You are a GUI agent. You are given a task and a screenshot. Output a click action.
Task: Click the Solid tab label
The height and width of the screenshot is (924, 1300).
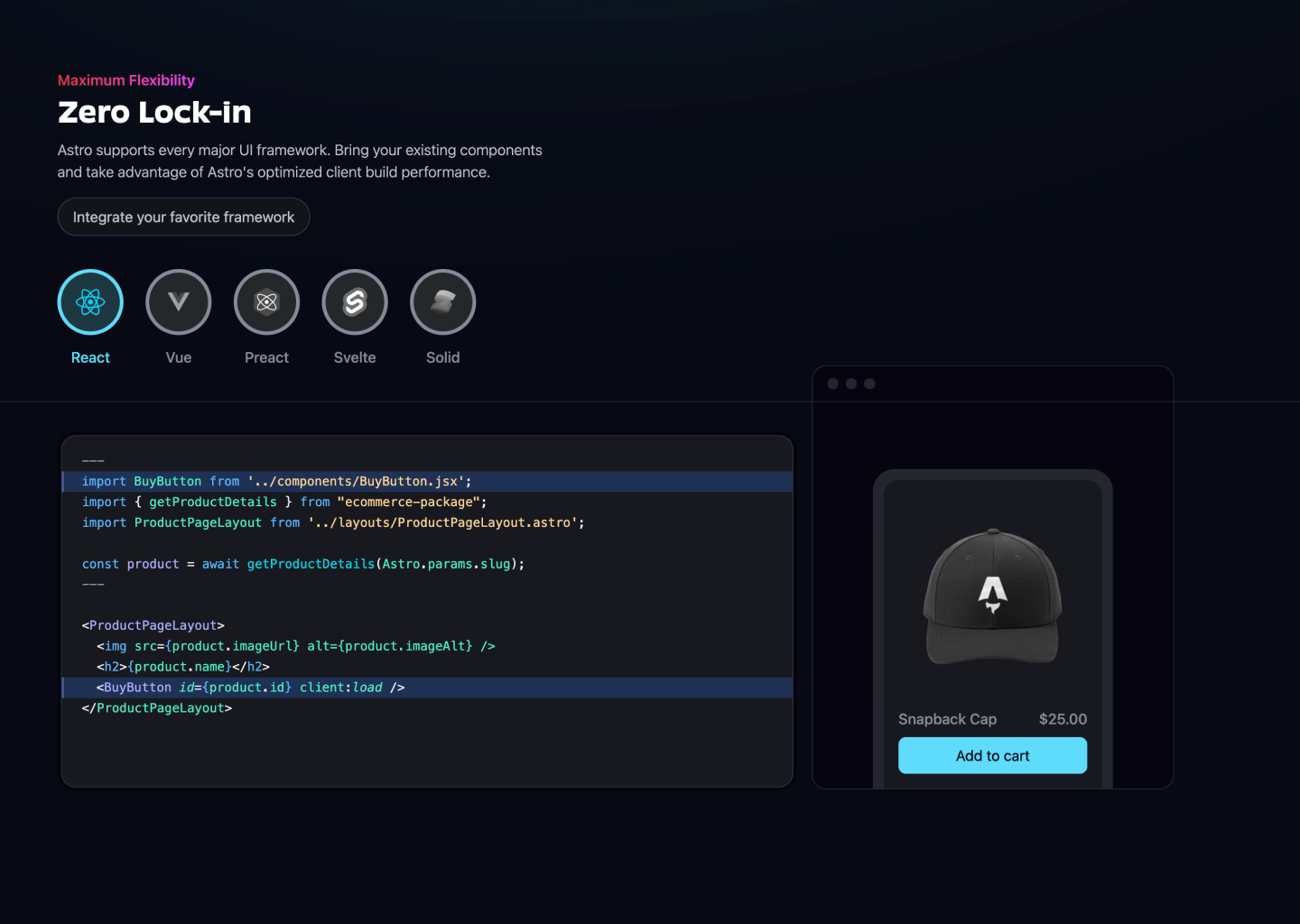tap(442, 357)
